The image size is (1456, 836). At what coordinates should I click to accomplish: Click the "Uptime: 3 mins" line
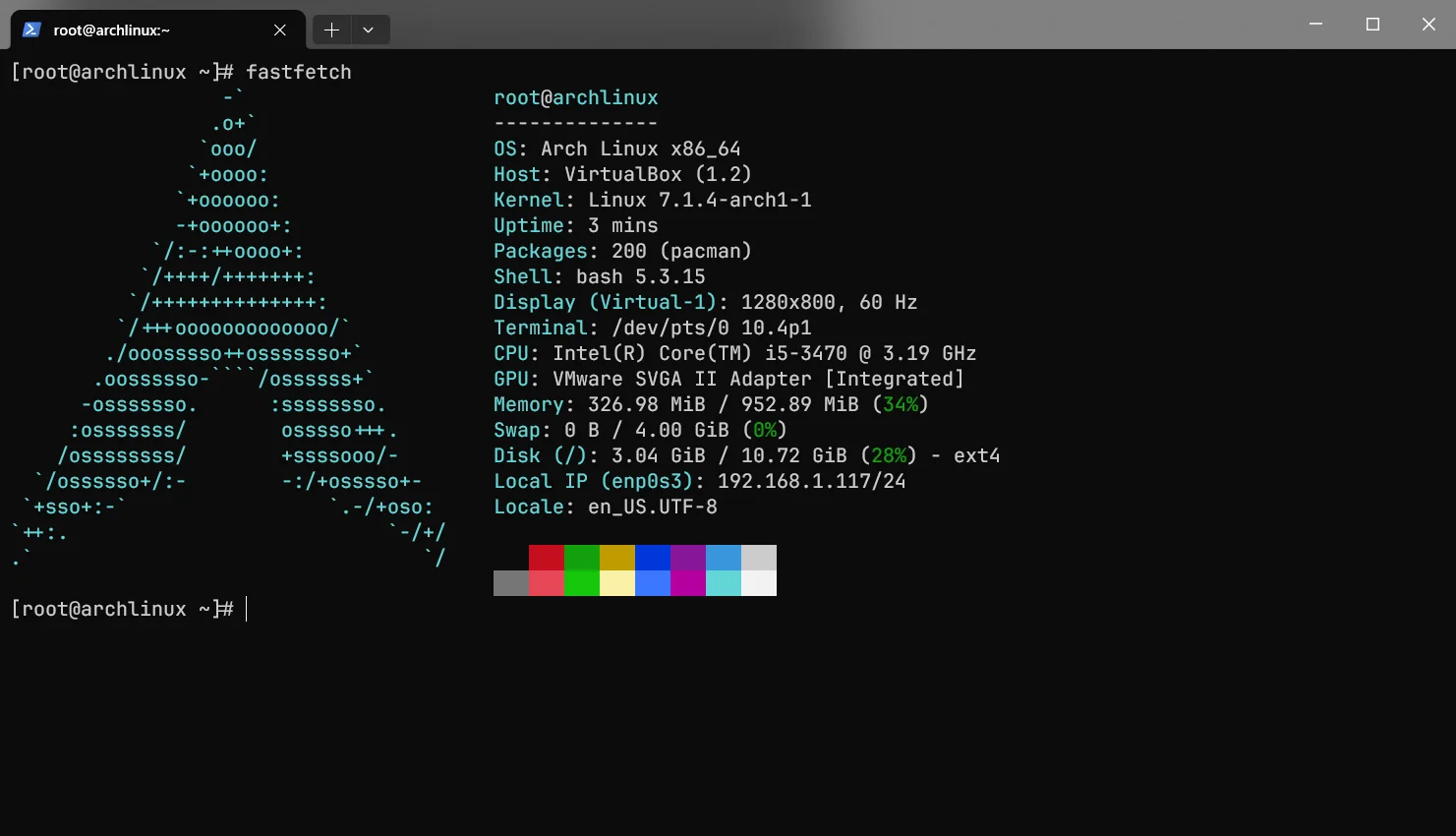tap(576, 225)
